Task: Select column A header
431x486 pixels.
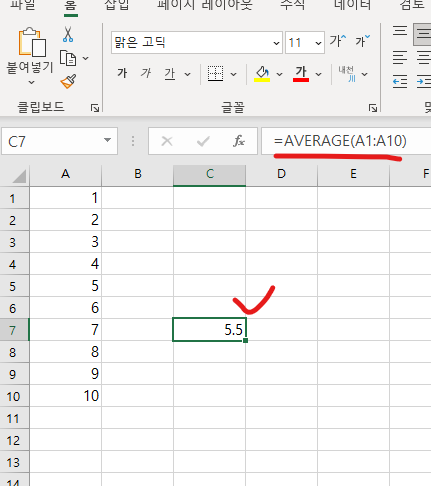Action: click(x=66, y=174)
